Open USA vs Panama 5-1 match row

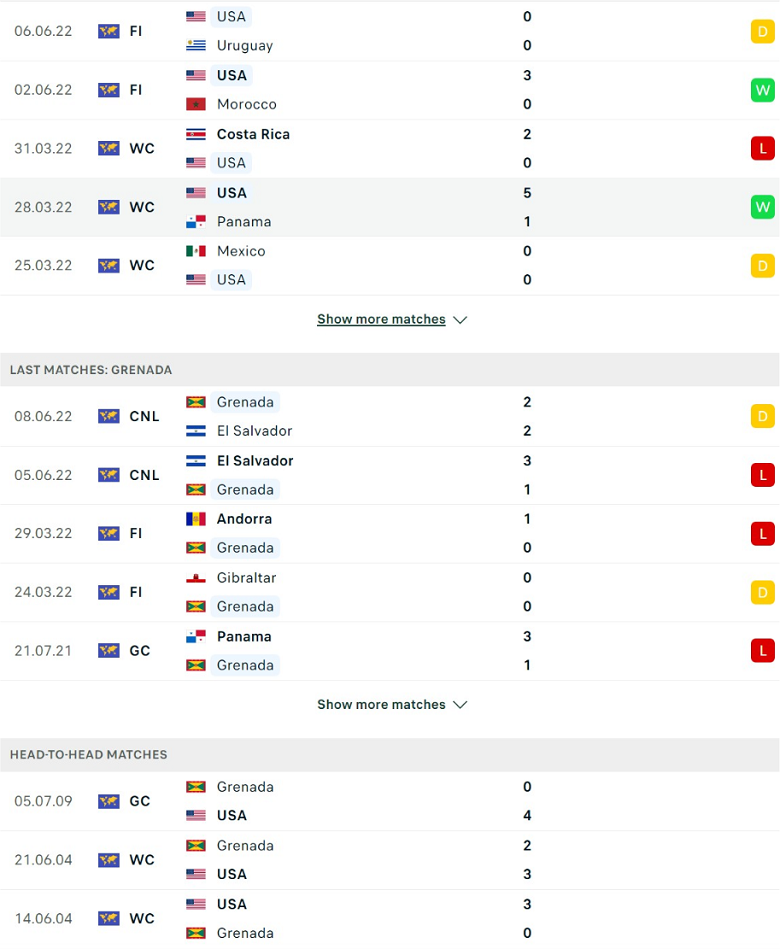coord(390,208)
